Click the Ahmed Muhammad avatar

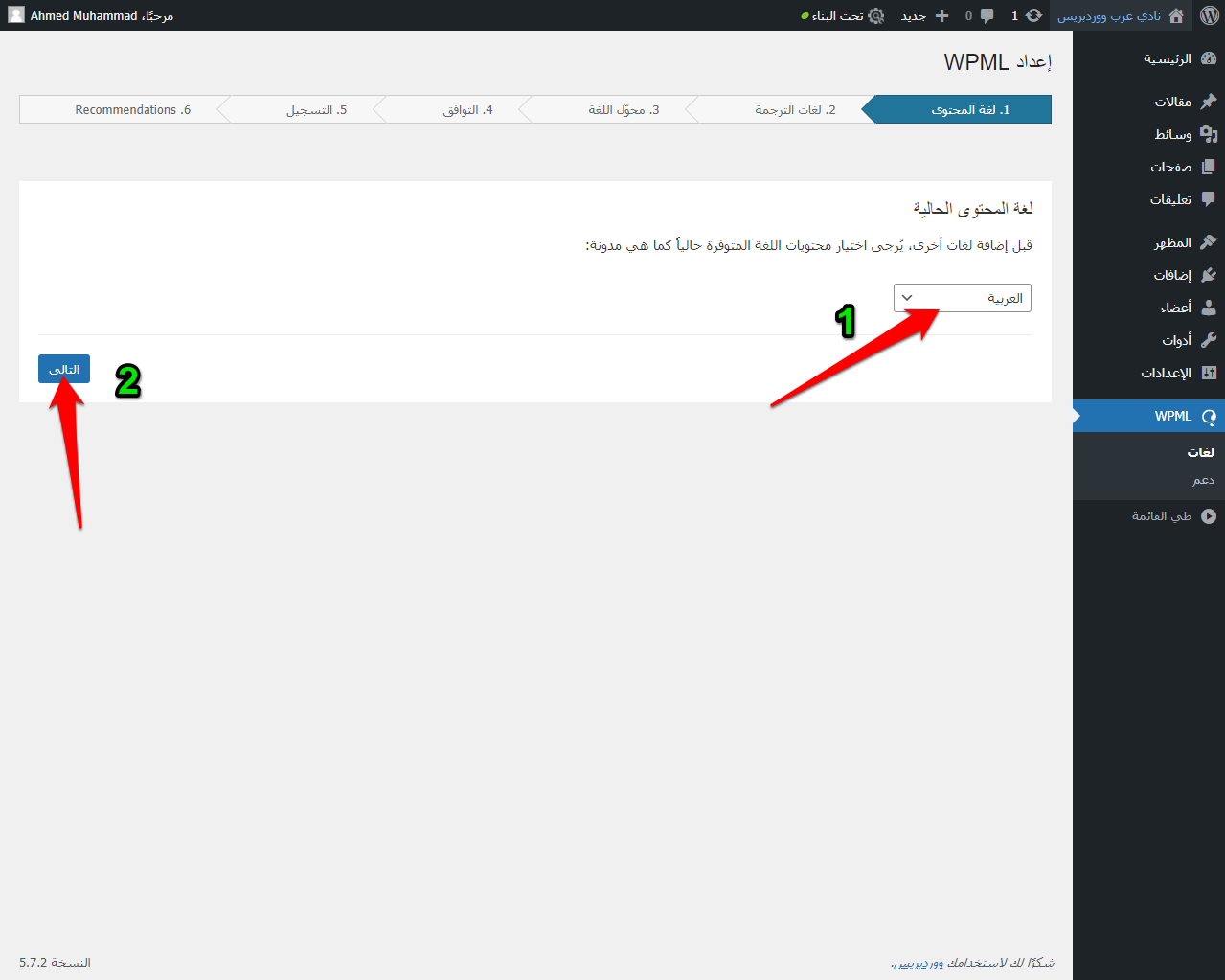coord(15,15)
